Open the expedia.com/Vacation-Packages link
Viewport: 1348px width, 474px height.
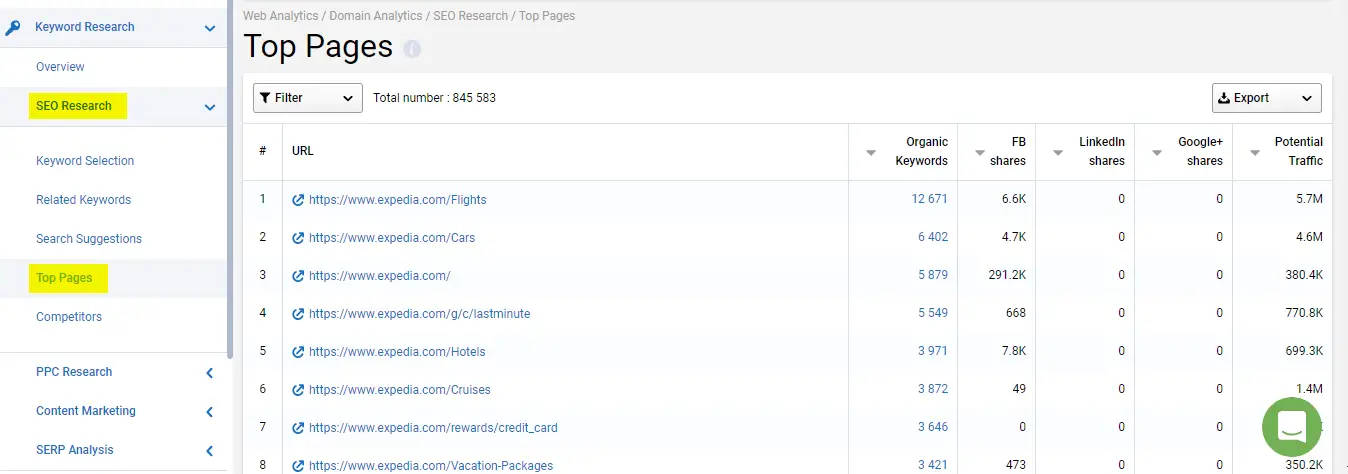point(431,466)
